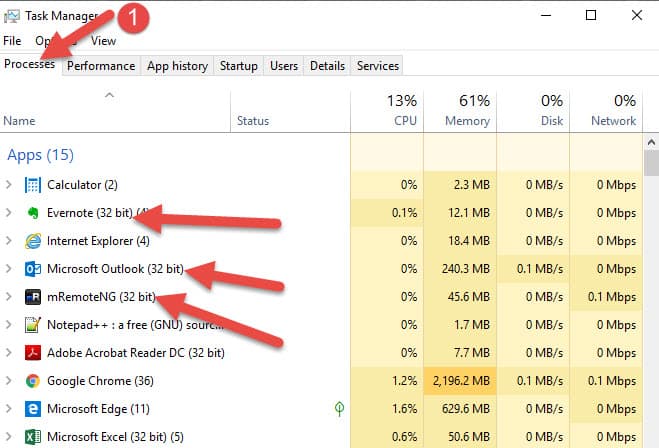Screen dimensions: 659x448
Task: Select the Calculator (2) row
Action: click(x=321, y=185)
